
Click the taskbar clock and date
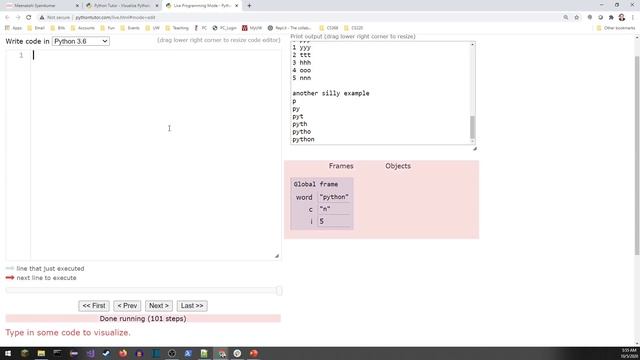tap(629, 353)
